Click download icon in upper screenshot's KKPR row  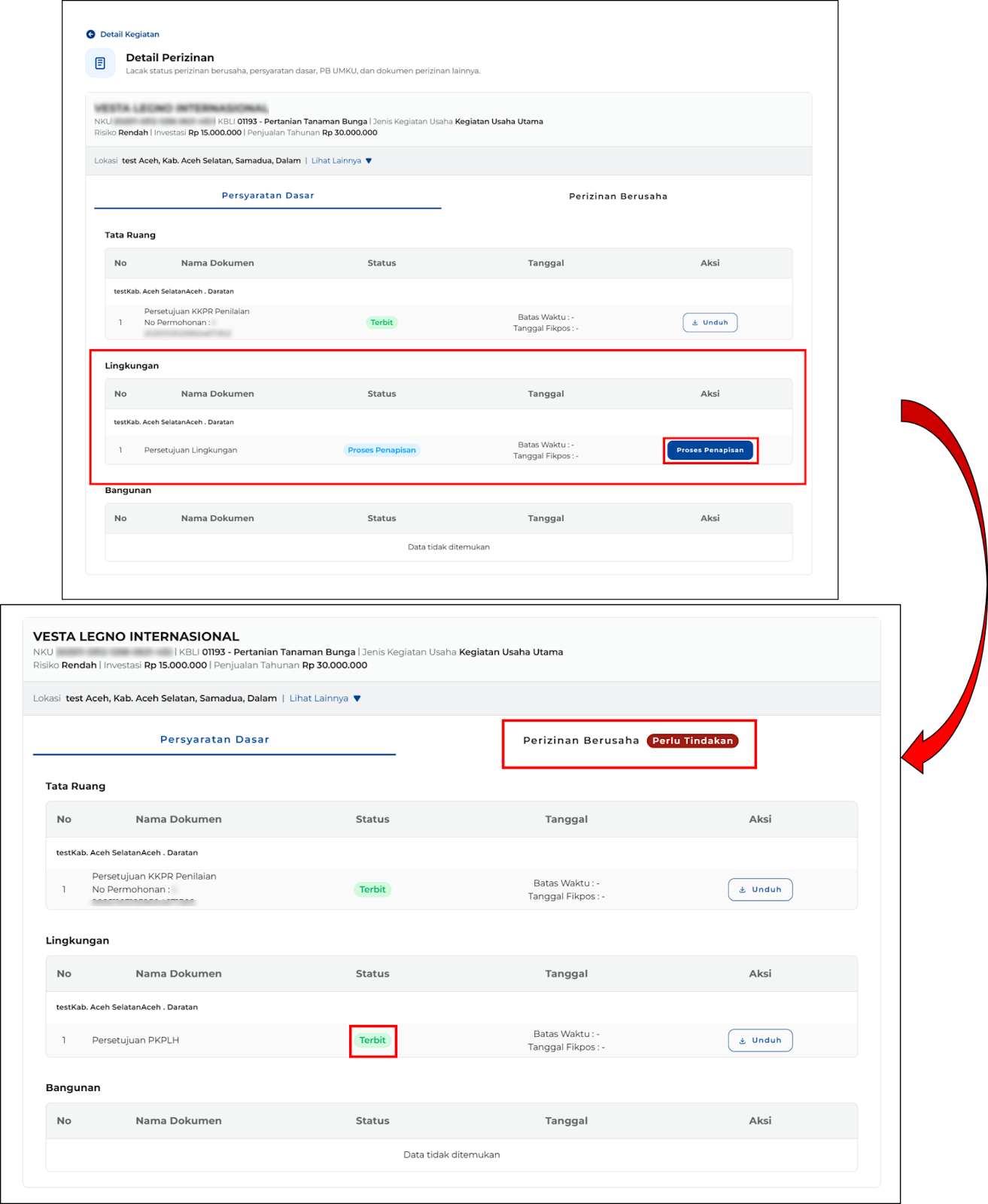[x=695, y=323]
